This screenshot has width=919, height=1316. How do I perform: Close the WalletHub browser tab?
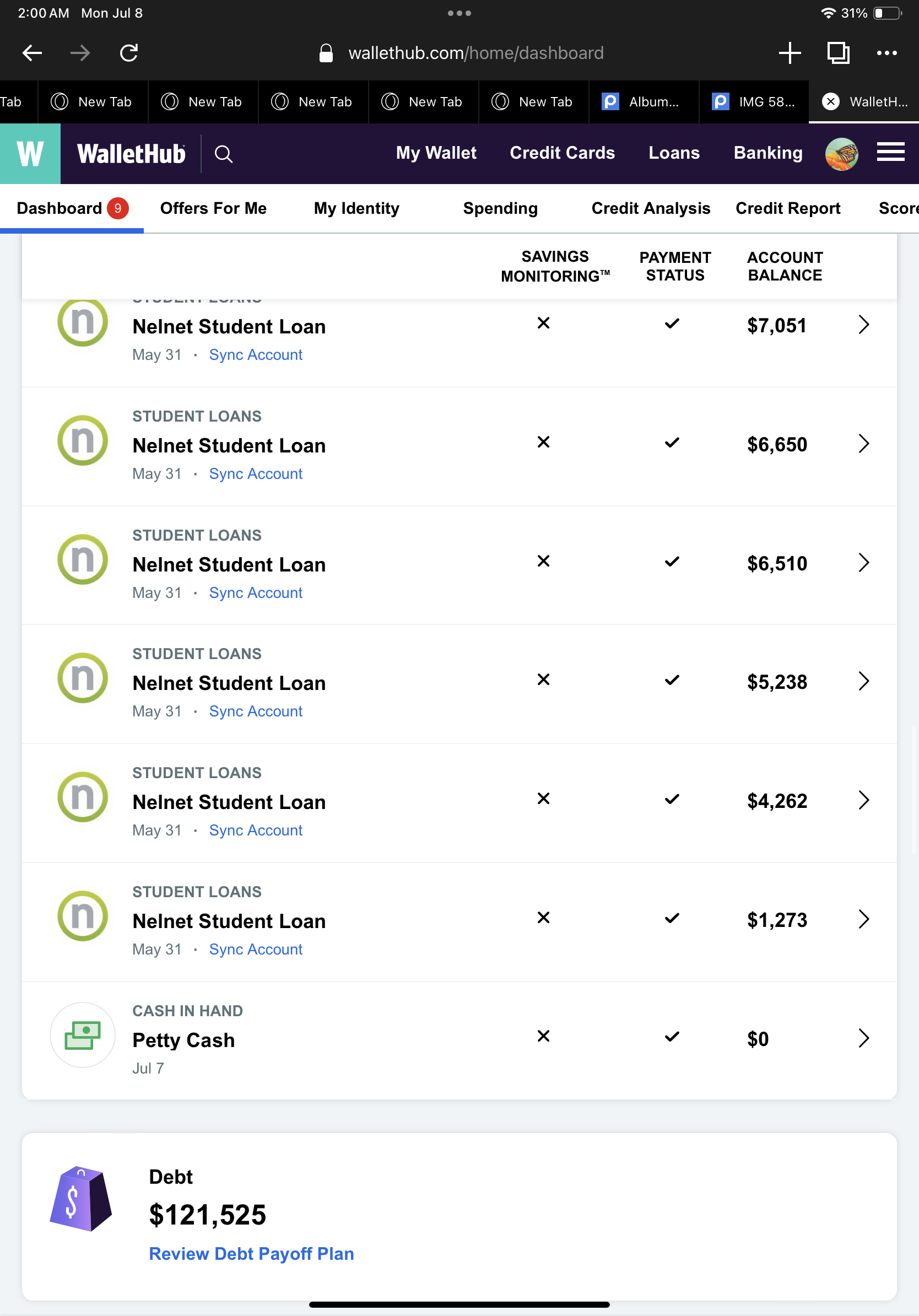(x=830, y=101)
